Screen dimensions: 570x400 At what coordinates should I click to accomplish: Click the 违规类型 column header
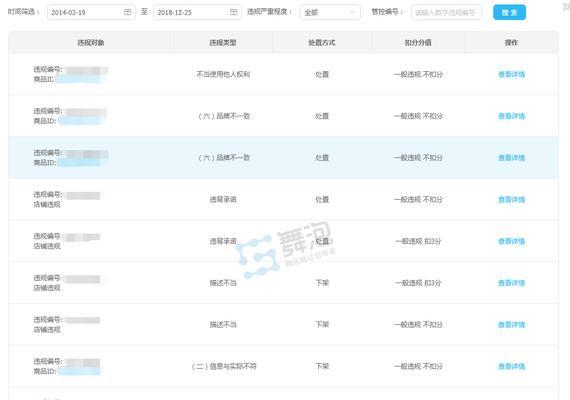tap(223, 43)
